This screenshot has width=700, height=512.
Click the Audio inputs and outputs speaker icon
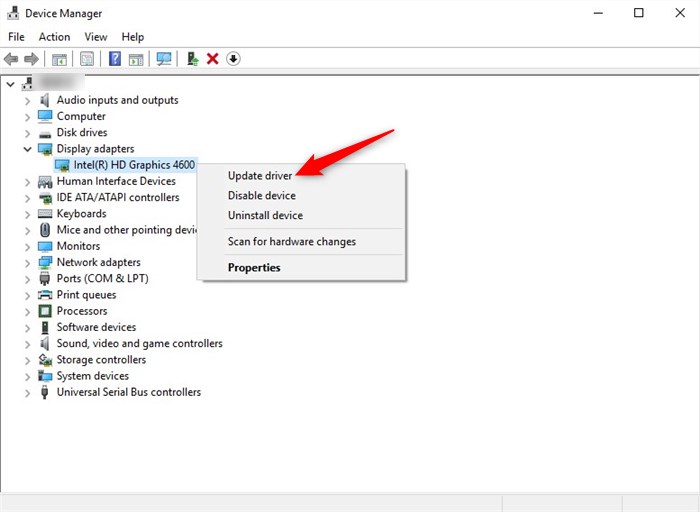[45, 100]
